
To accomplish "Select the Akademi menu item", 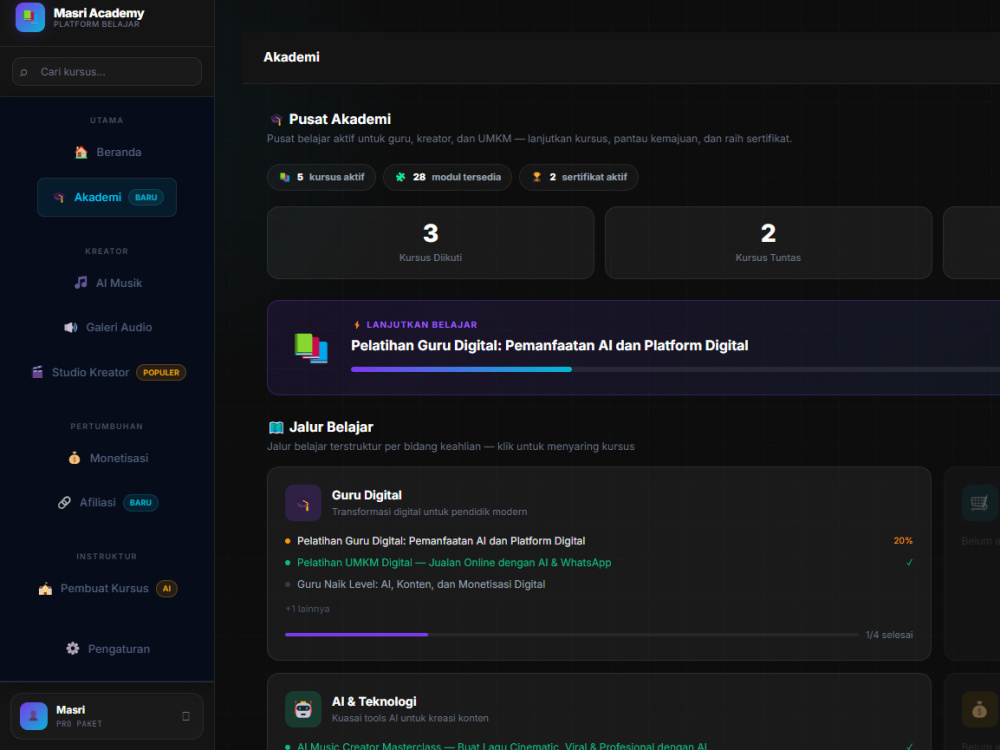I will tap(107, 197).
